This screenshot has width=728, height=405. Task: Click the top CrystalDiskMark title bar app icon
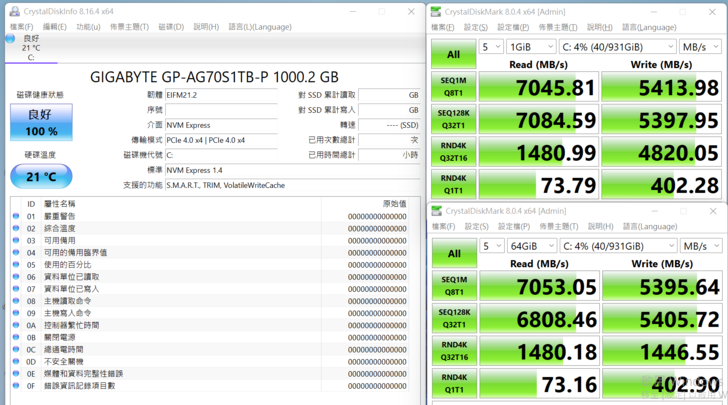coord(436,11)
